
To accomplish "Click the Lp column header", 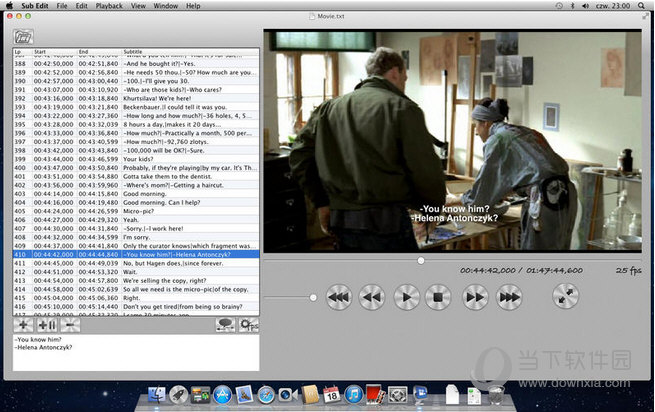I will click(23, 52).
